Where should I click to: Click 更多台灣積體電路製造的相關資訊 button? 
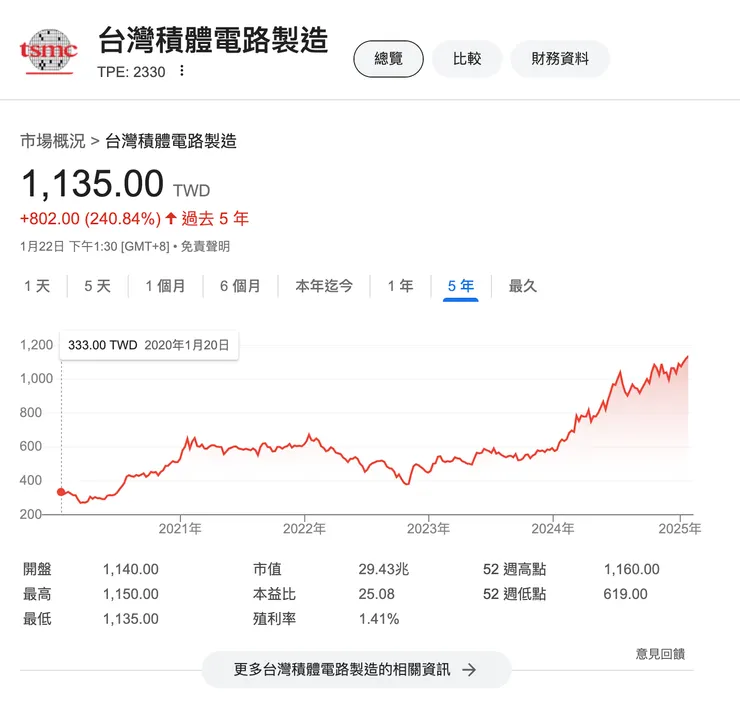(356, 669)
